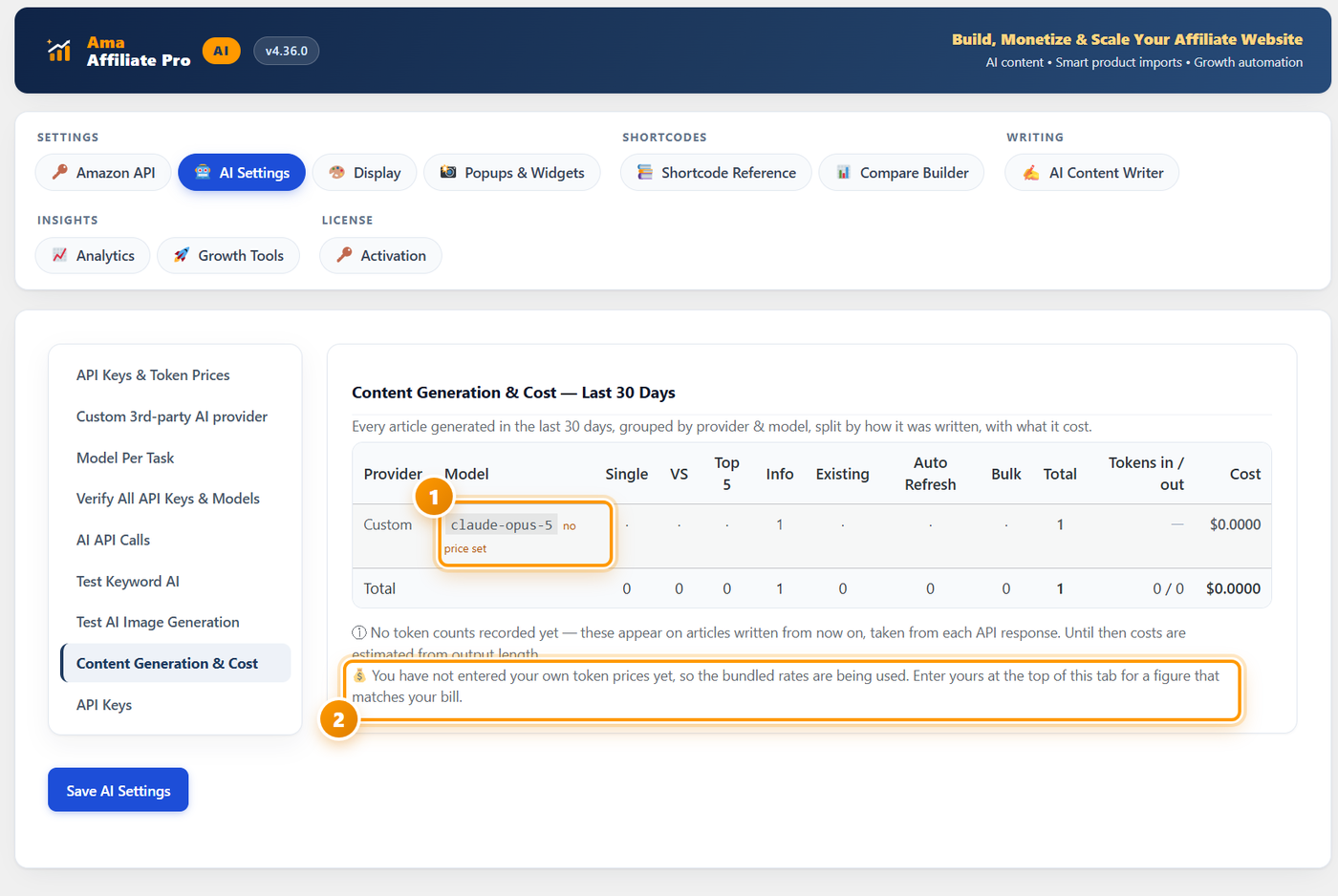Image resolution: width=1338 pixels, height=896 pixels.
Task: Select the AI Settings tab
Action: pyautogui.click(x=242, y=172)
